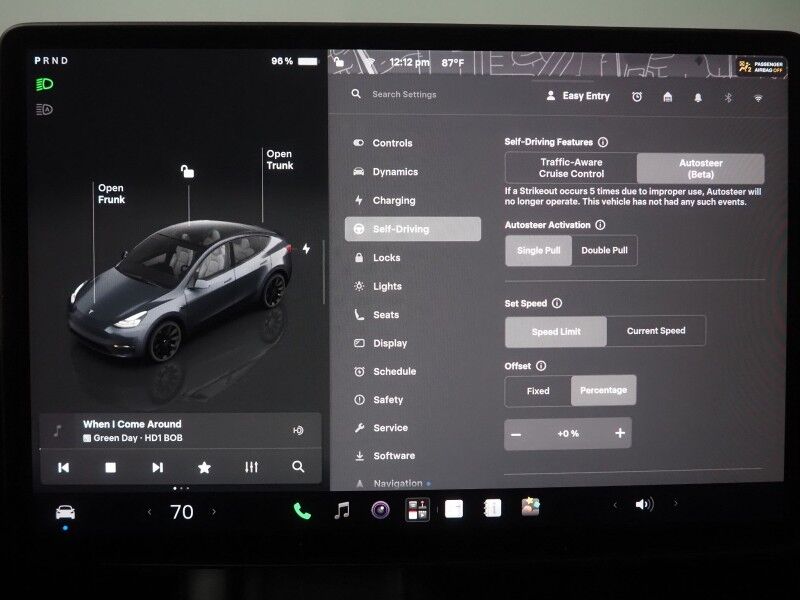The image size is (800, 600).
Task: Click the info icon beside Self-Driving Features
Action: coord(603,142)
